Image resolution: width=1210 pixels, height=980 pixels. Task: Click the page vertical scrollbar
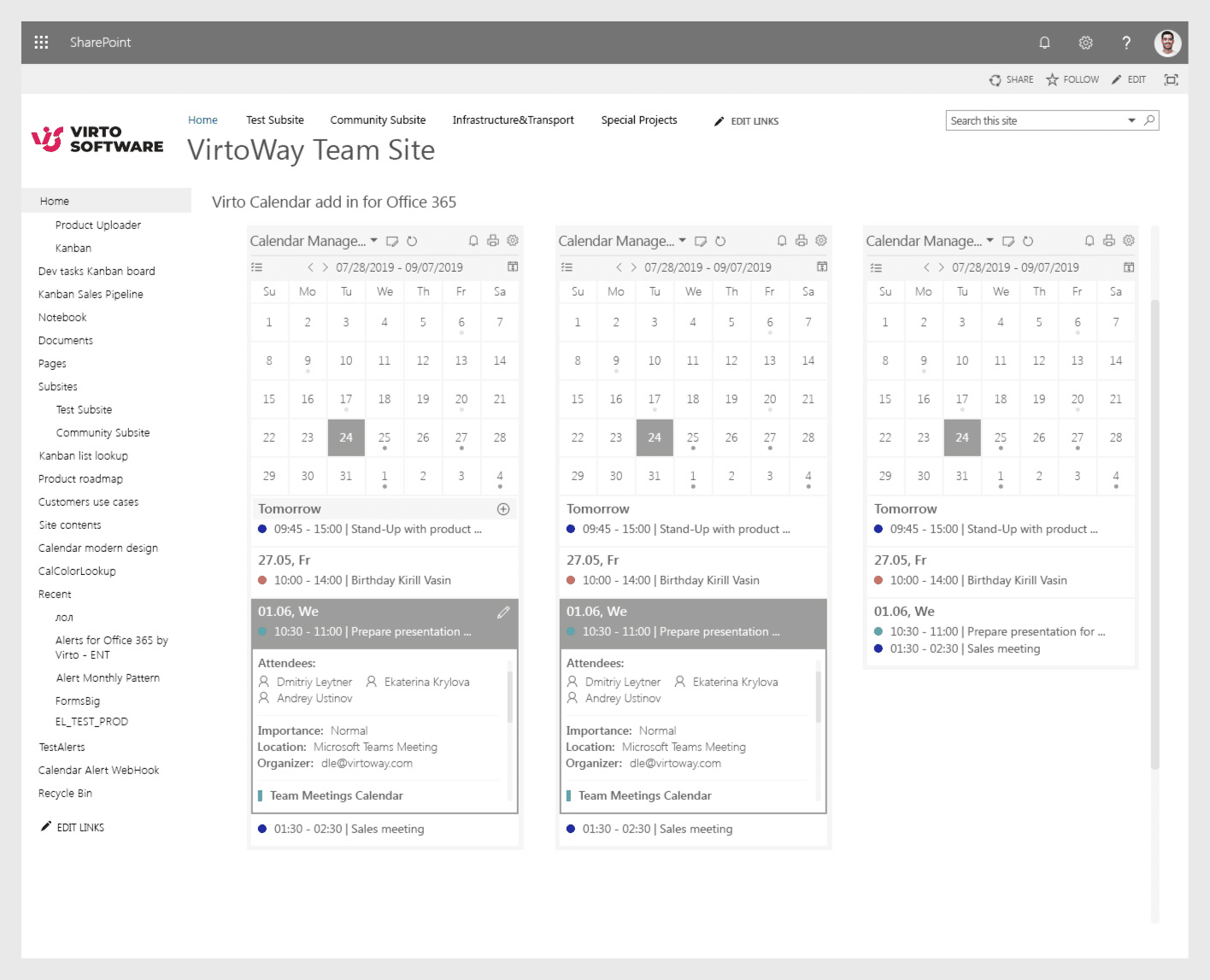click(x=1155, y=534)
